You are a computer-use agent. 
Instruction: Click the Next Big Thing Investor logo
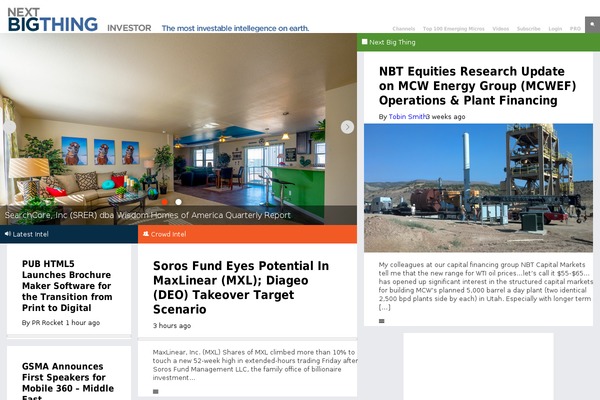point(80,20)
